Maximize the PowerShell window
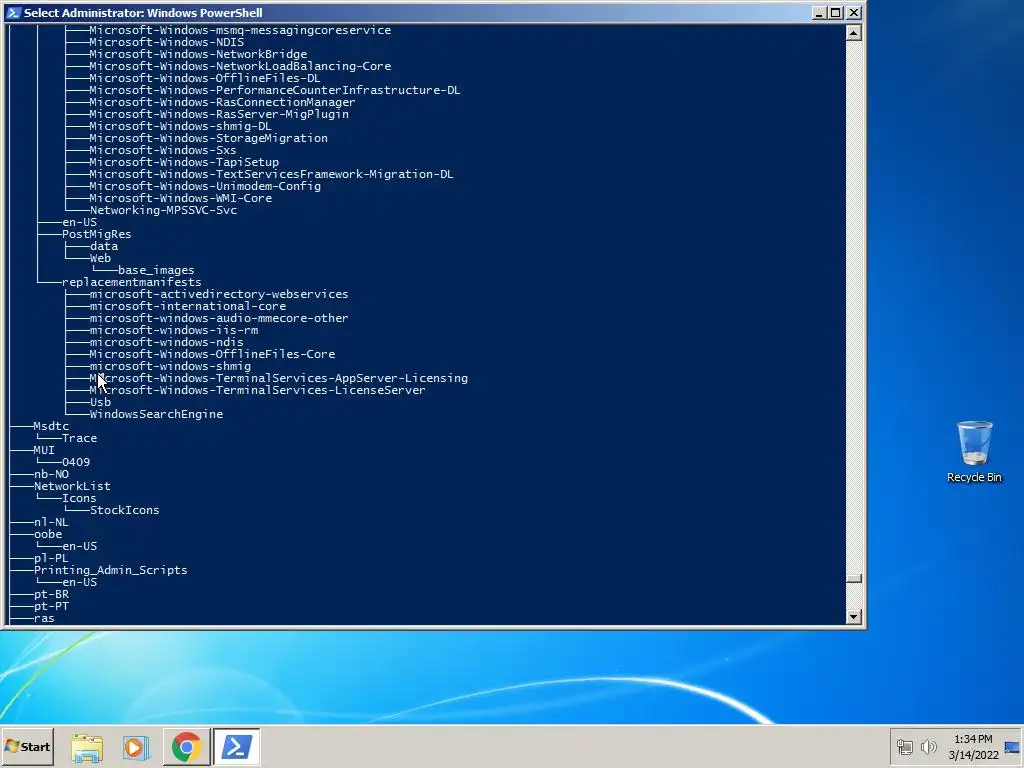The image size is (1024, 768). [836, 12]
